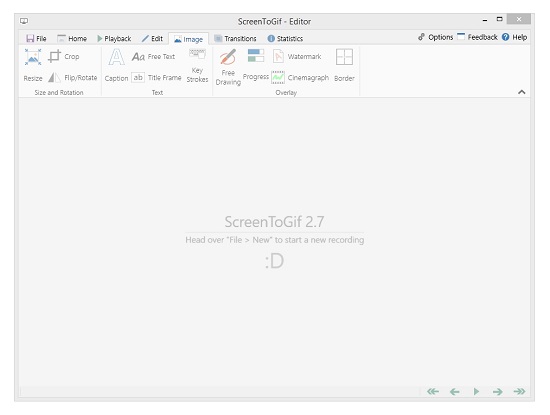Switch to the Playback tab
The height and width of the screenshot is (415, 550).
[x=114, y=39]
